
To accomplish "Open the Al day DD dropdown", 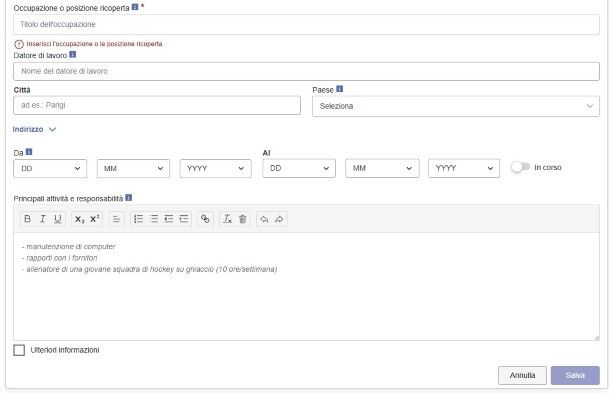I will click(299, 168).
